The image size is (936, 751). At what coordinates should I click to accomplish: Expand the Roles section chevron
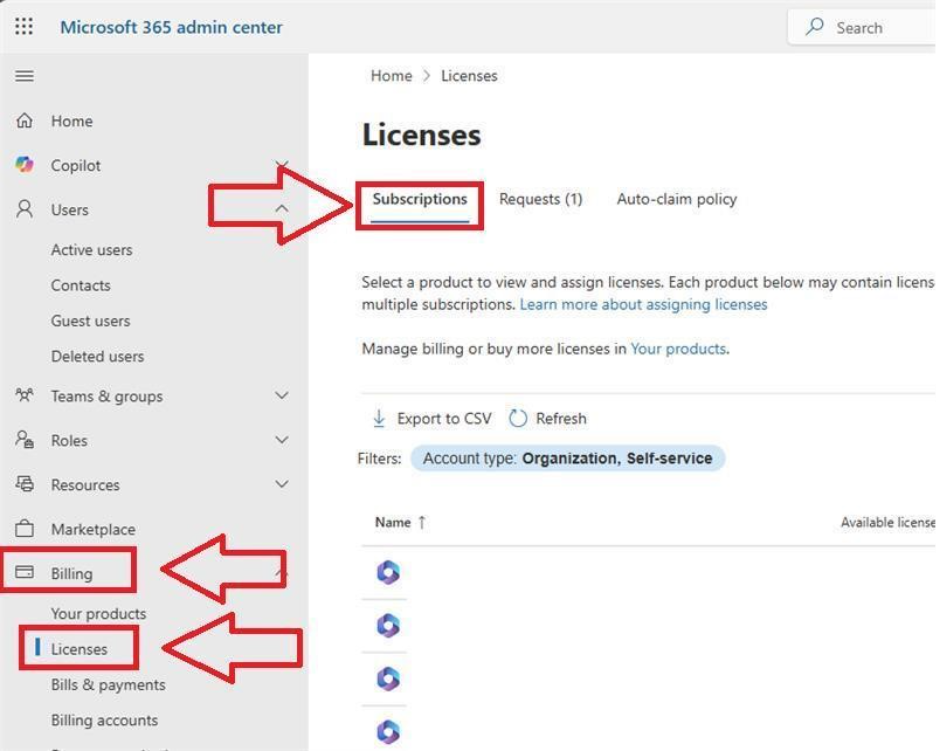pyautogui.click(x=282, y=440)
